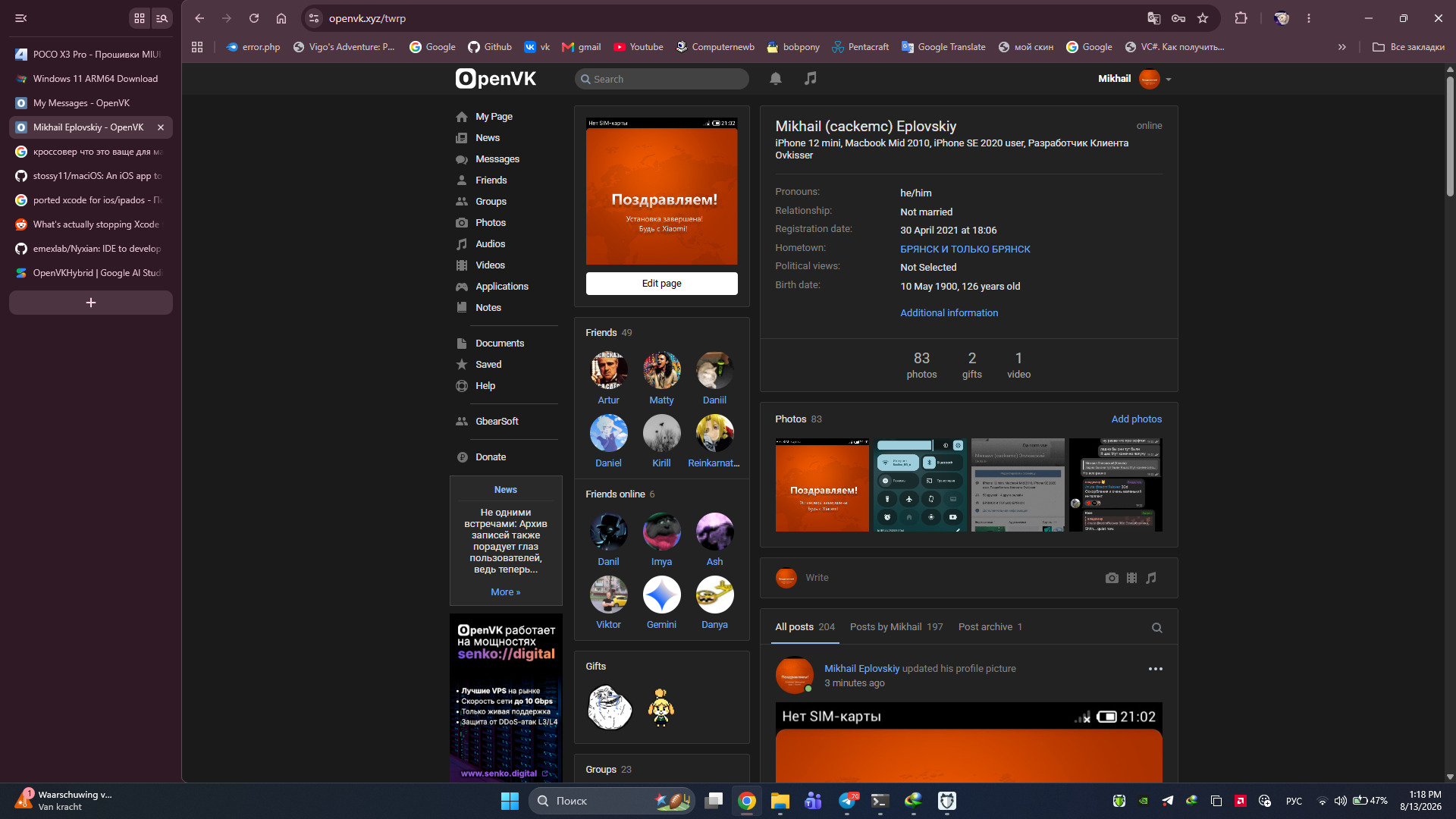This screenshot has width=1456, height=819.
Task: Open the browser Extensions puzzle icon
Action: pos(1241,18)
